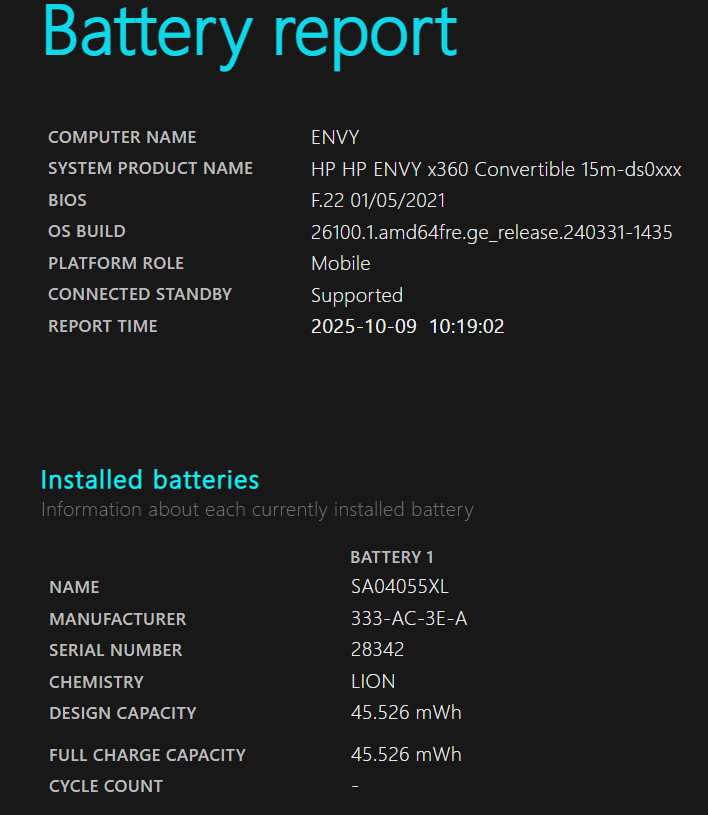Click the CYCLE COUNT label
708x815 pixels.
[x=106, y=786]
